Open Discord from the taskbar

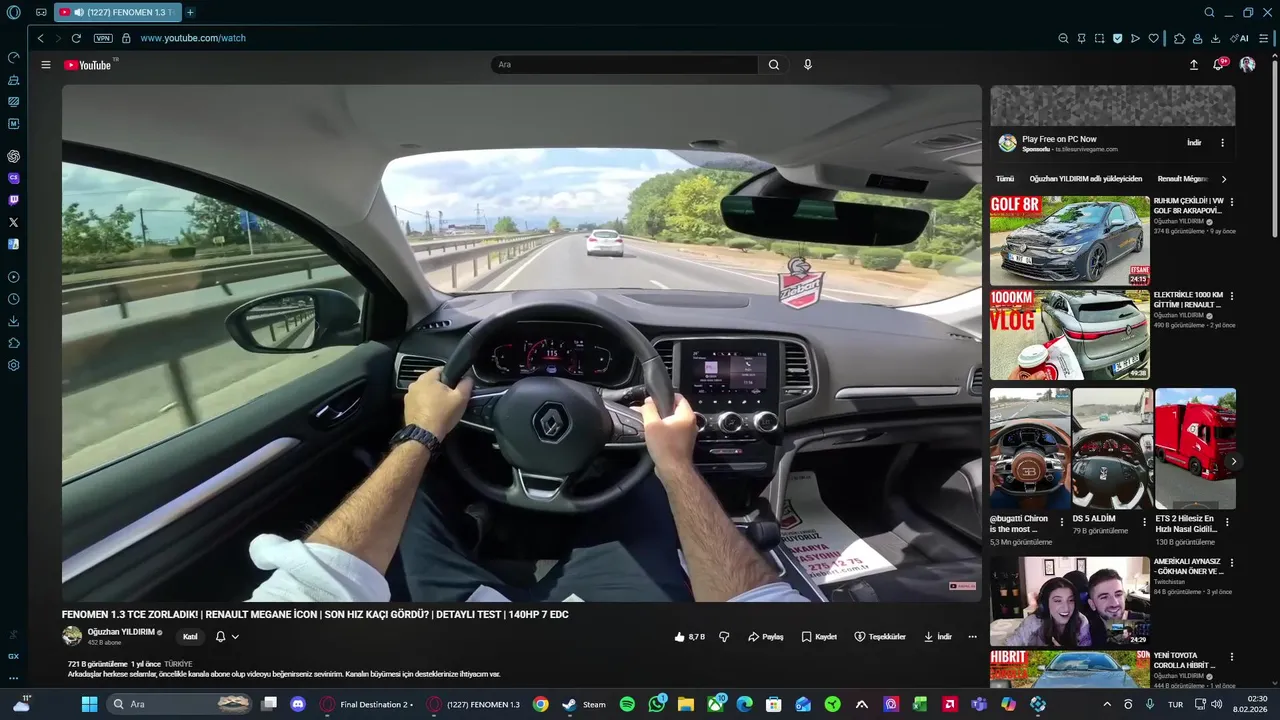coord(298,704)
